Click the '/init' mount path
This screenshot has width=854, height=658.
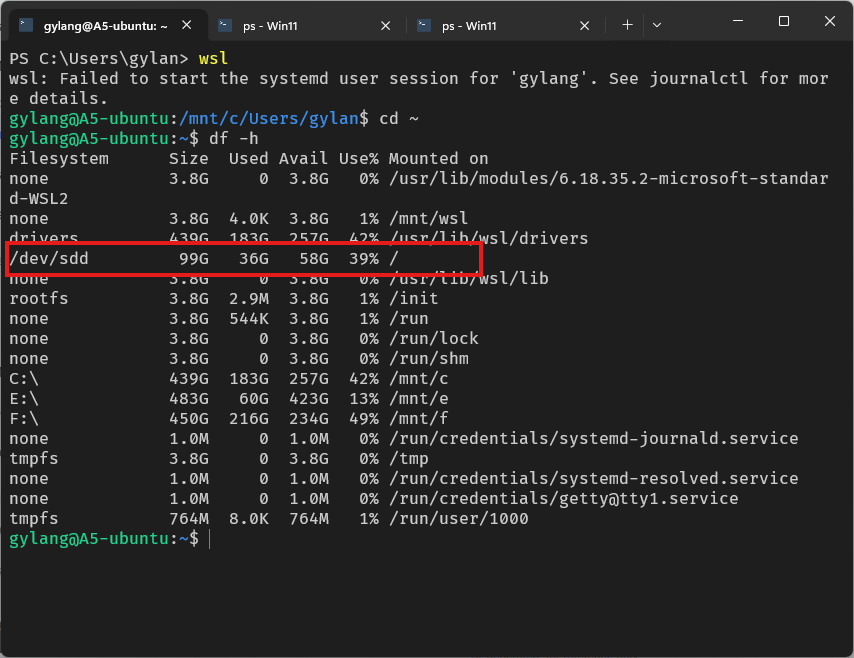pos(414,298)
